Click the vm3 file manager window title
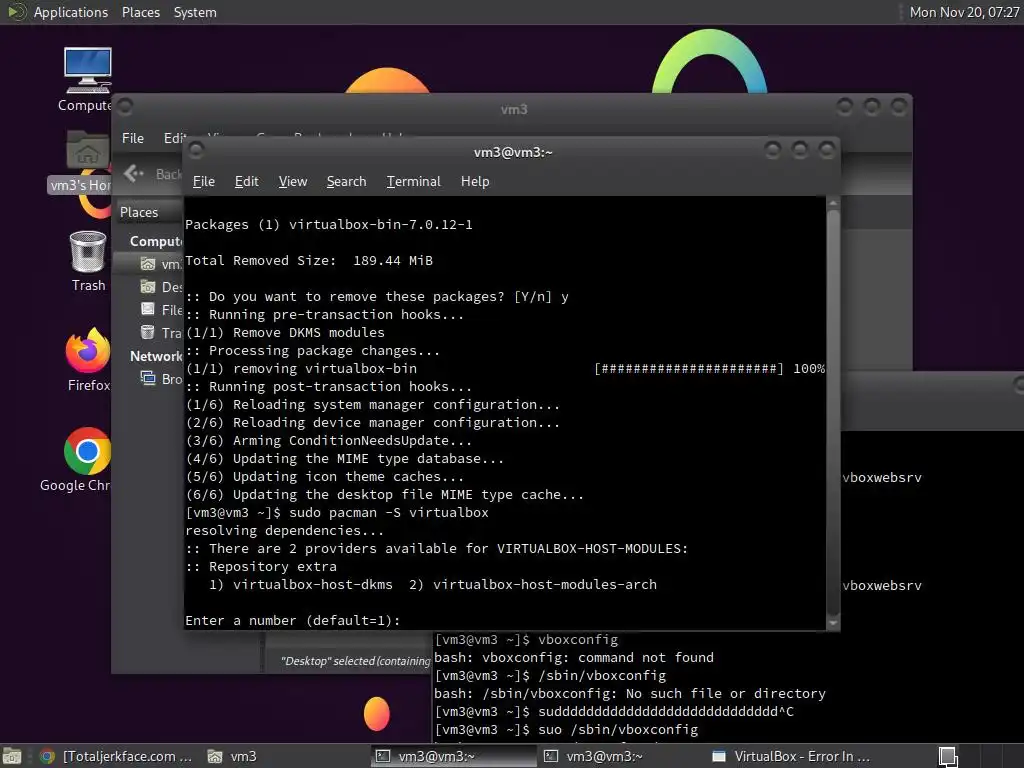Viewport: 1024px width, 768px height. (x=514, y=109)
